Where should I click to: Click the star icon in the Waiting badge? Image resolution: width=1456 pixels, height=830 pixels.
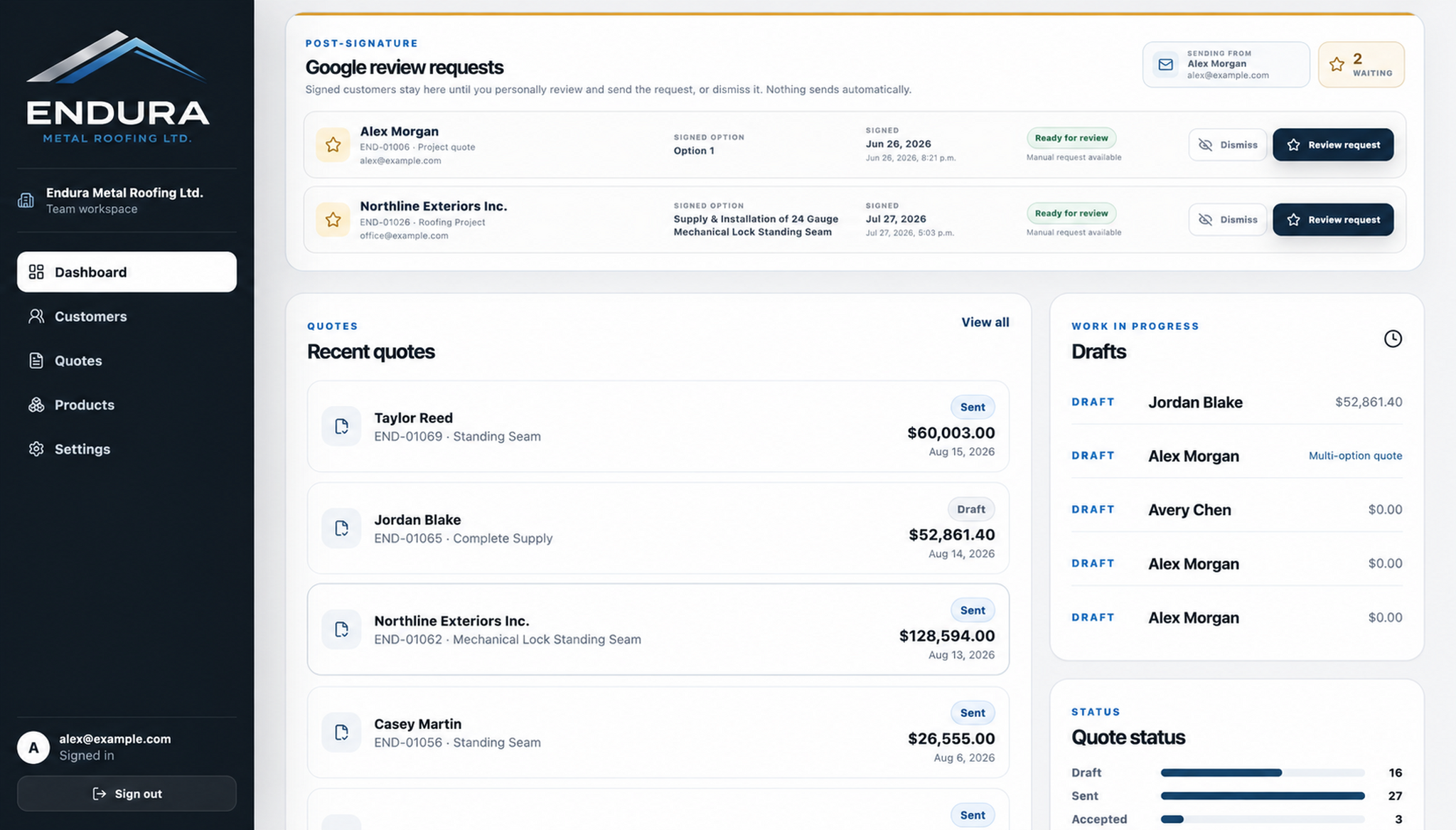click(1337, 65)
